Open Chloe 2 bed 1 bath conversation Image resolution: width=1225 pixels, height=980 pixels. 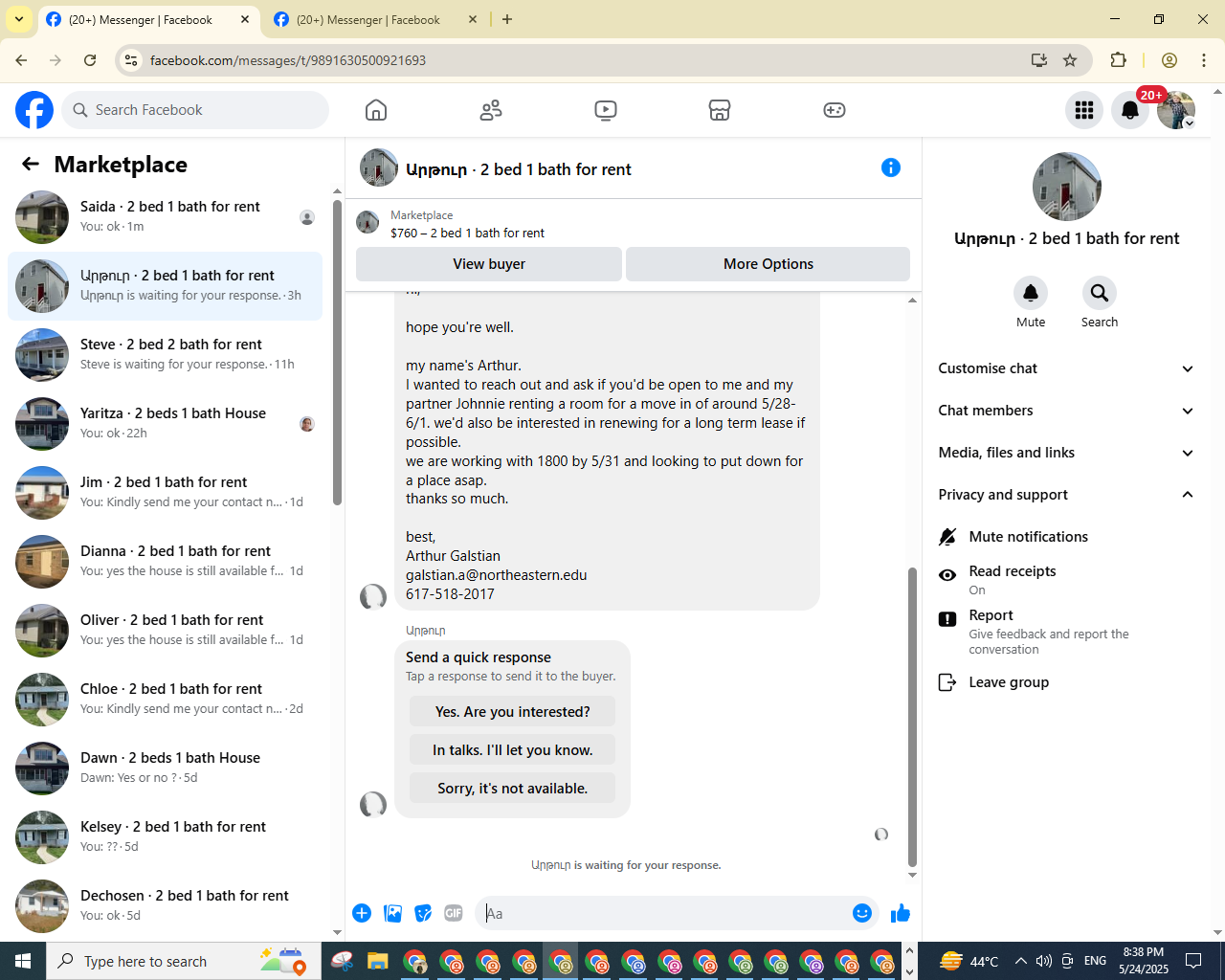pyautogui.click(x=165, y=700)
